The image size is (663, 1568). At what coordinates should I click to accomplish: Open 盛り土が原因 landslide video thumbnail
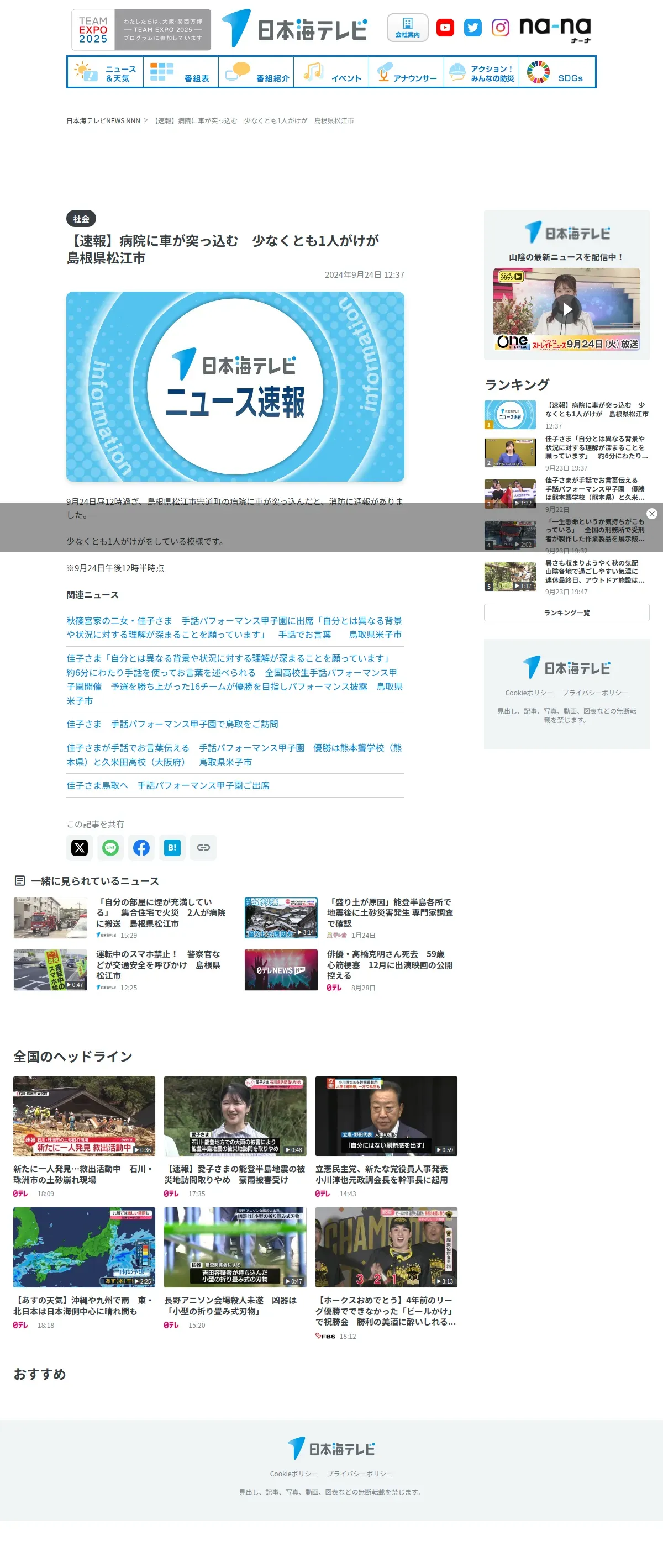[281, 917]
